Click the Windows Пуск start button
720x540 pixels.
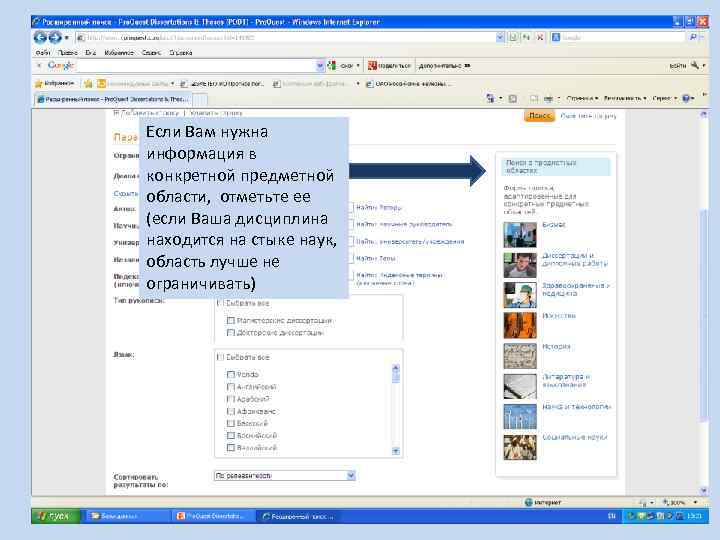click(x=56, y=517)
